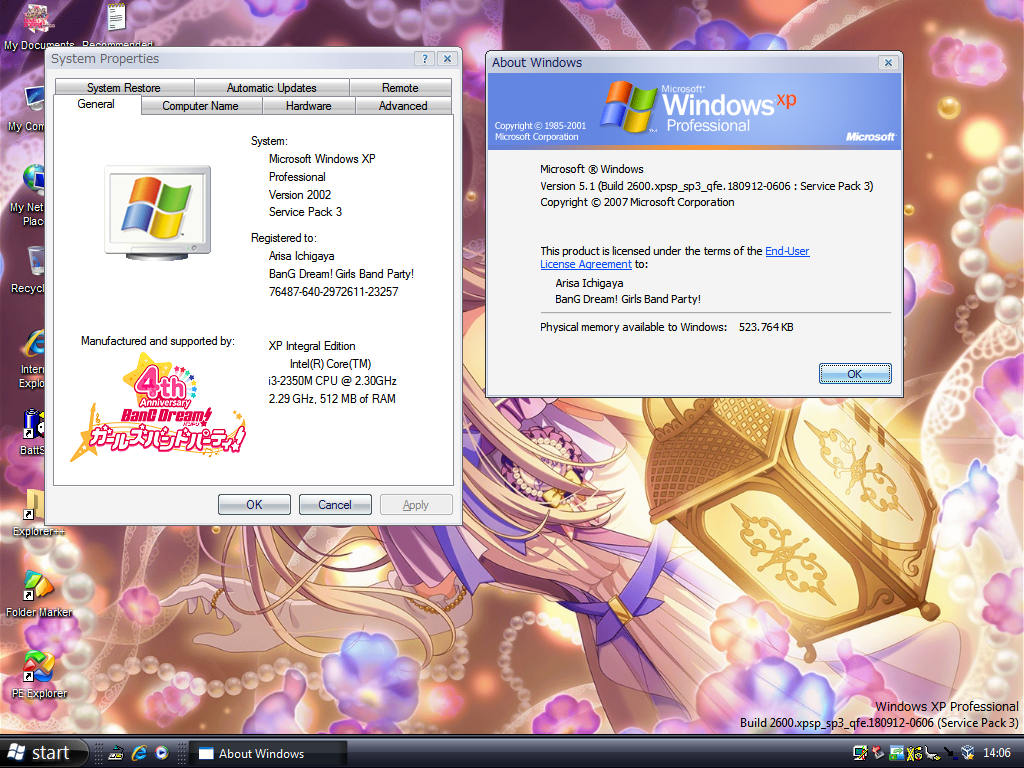Switch to the Advanced tab
Screen dimensions: 1024x768
(403, 106)
